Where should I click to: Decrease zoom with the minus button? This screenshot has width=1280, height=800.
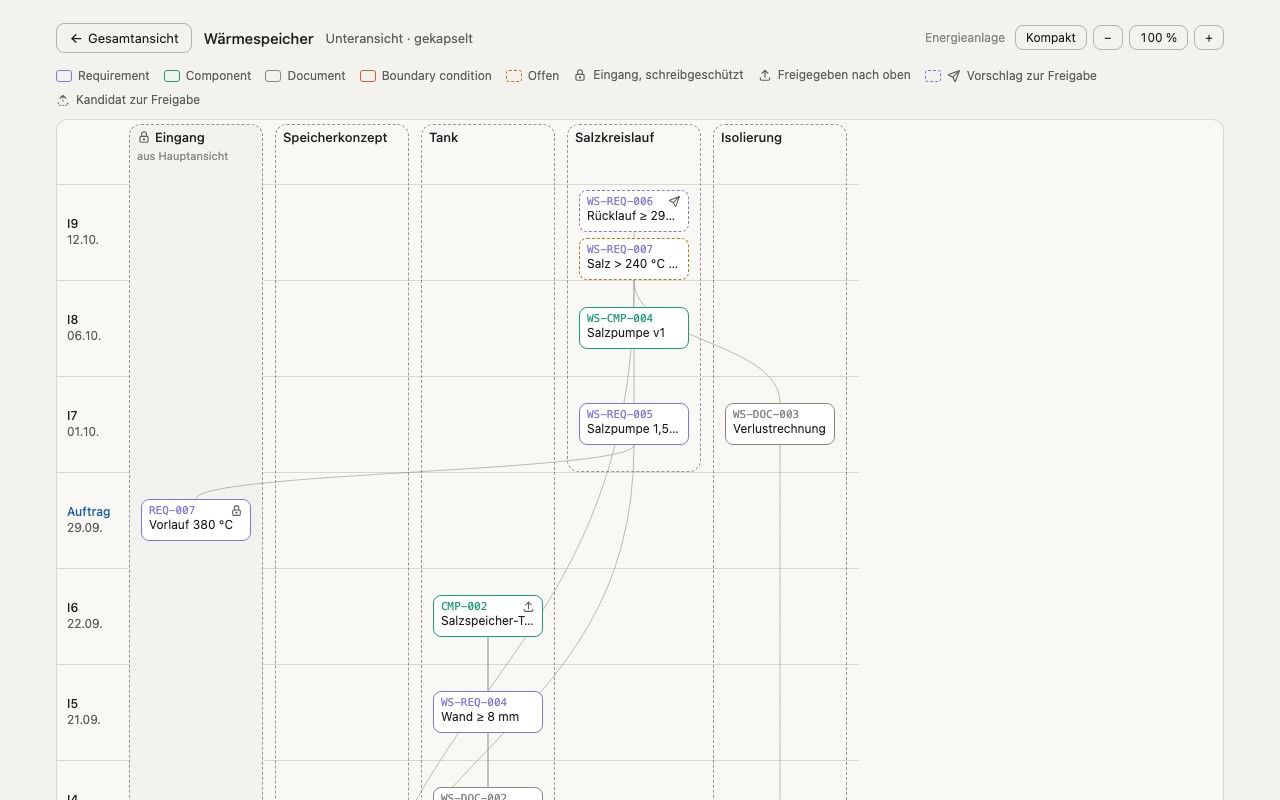pyautogui.click(x=1107, y=38)
